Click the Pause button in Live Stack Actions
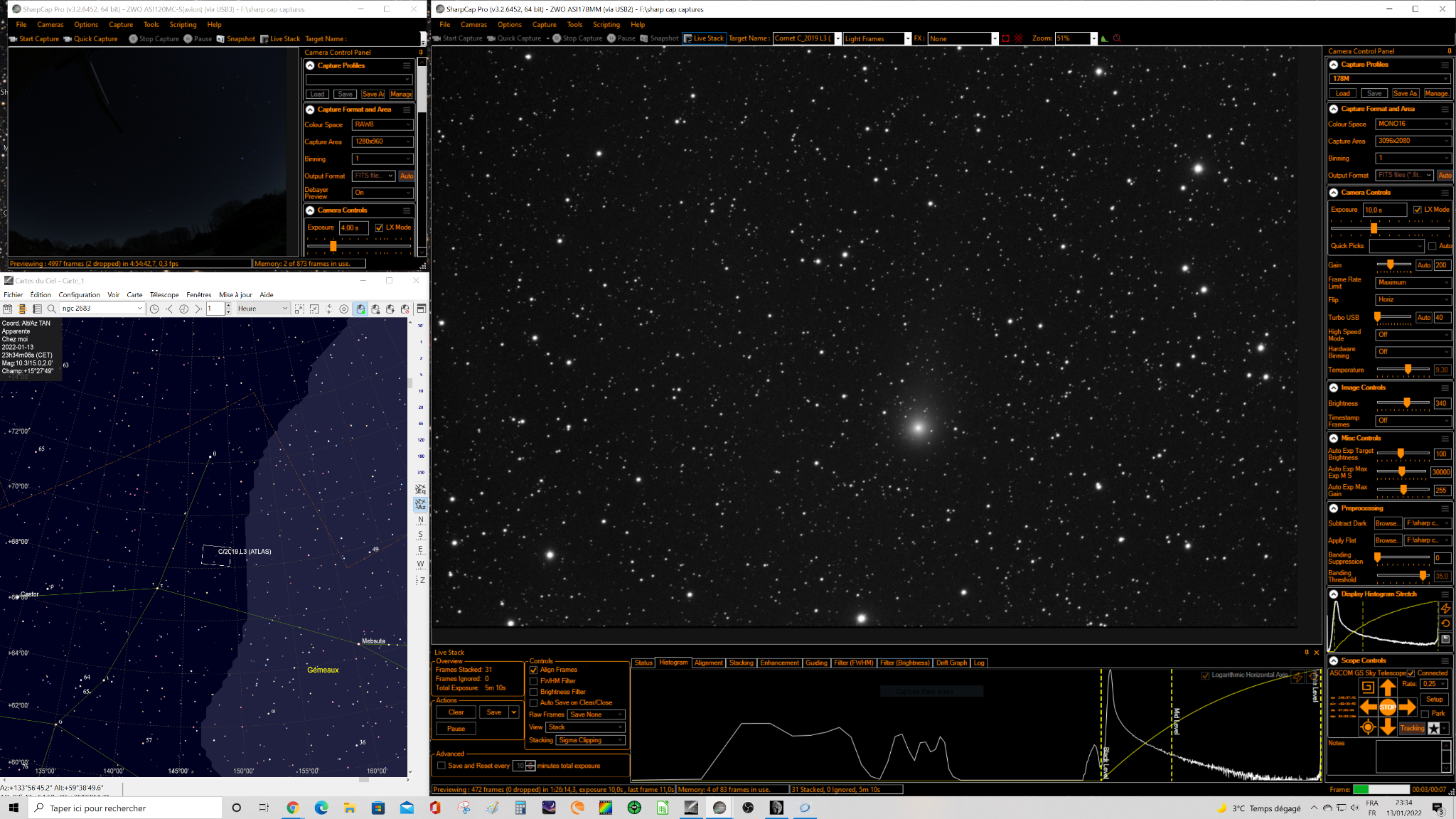 (456, 729)
